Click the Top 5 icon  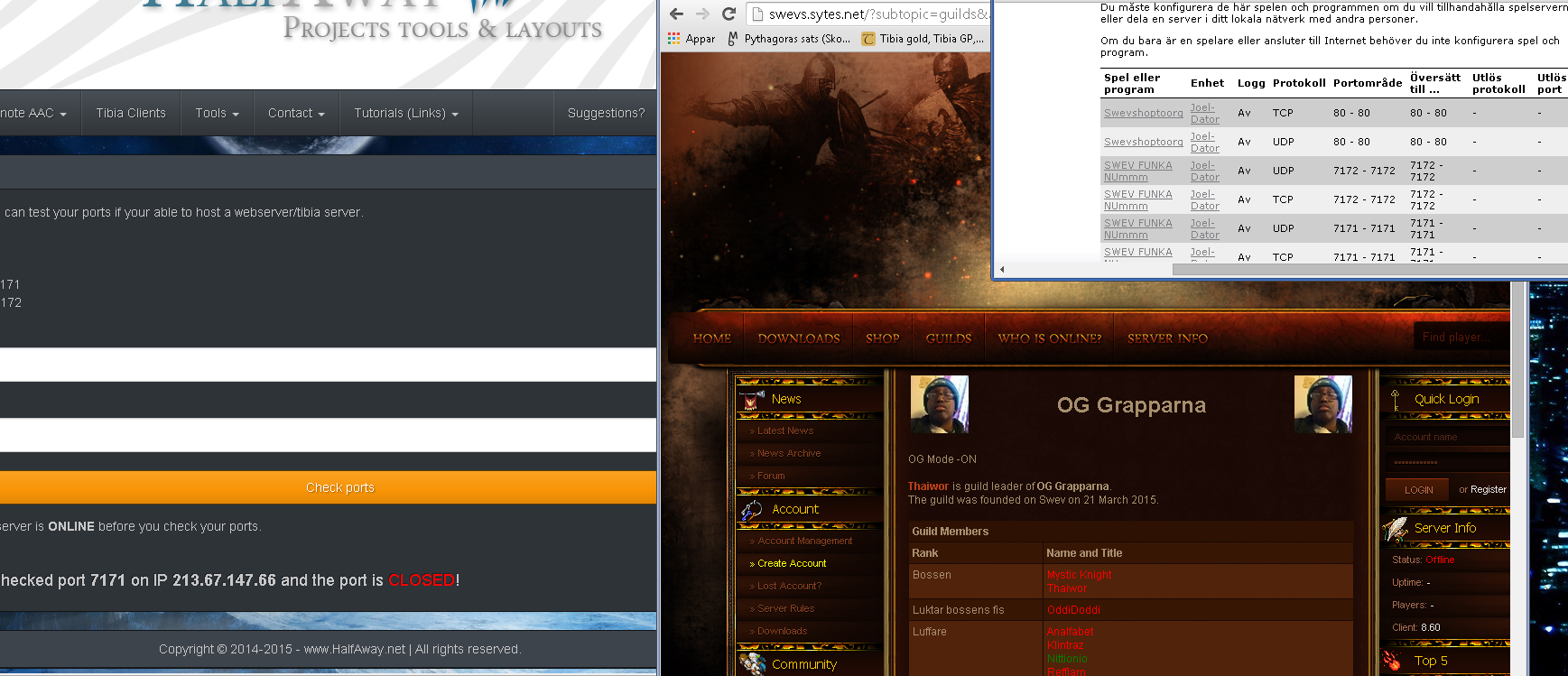(1393, 661)
